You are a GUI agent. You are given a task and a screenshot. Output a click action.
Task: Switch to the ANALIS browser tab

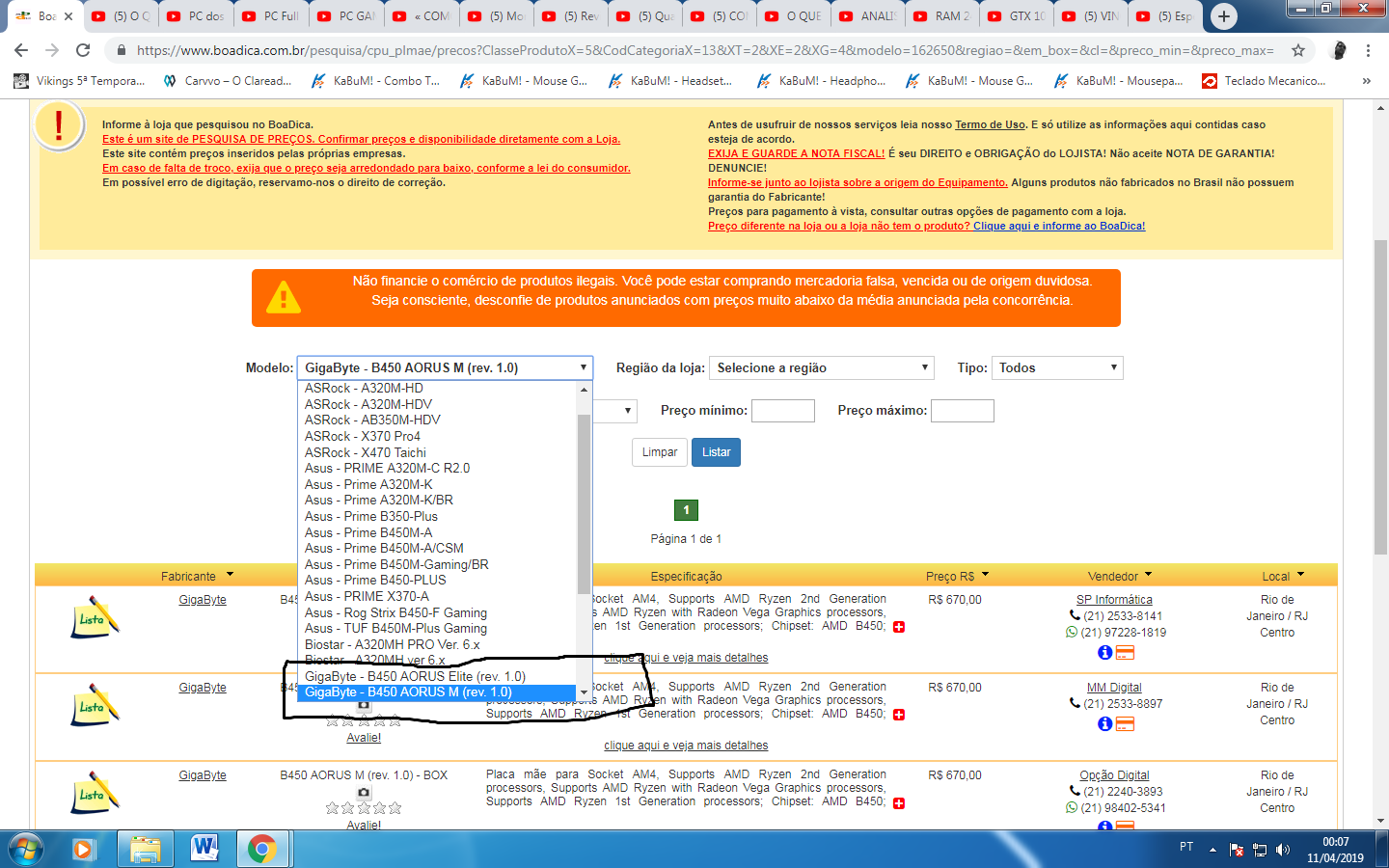(x=867, y=15)
